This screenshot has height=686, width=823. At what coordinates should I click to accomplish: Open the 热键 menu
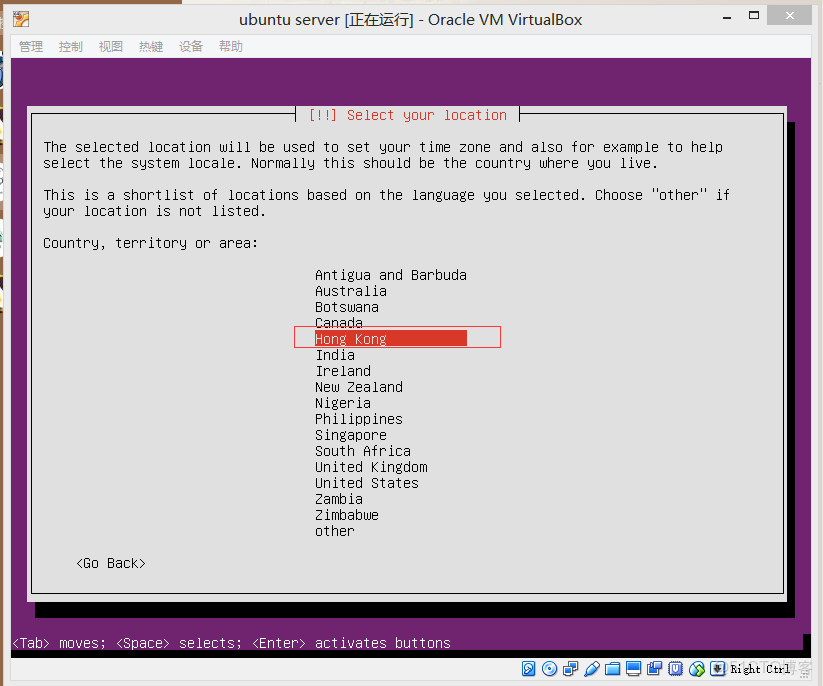click(151, 47)
